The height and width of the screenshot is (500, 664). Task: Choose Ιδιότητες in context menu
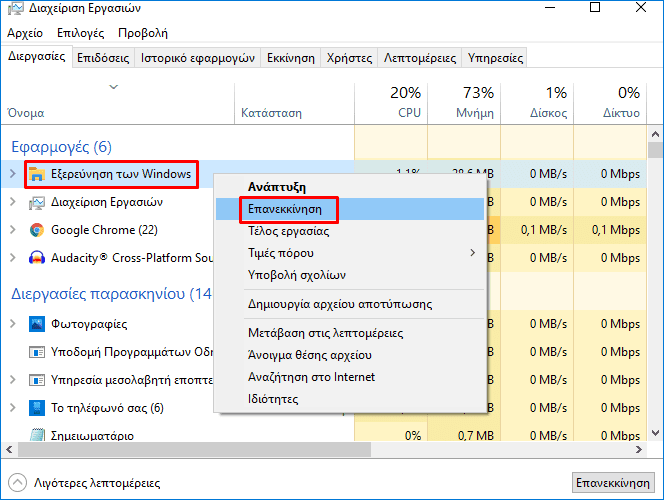(350, 399)
